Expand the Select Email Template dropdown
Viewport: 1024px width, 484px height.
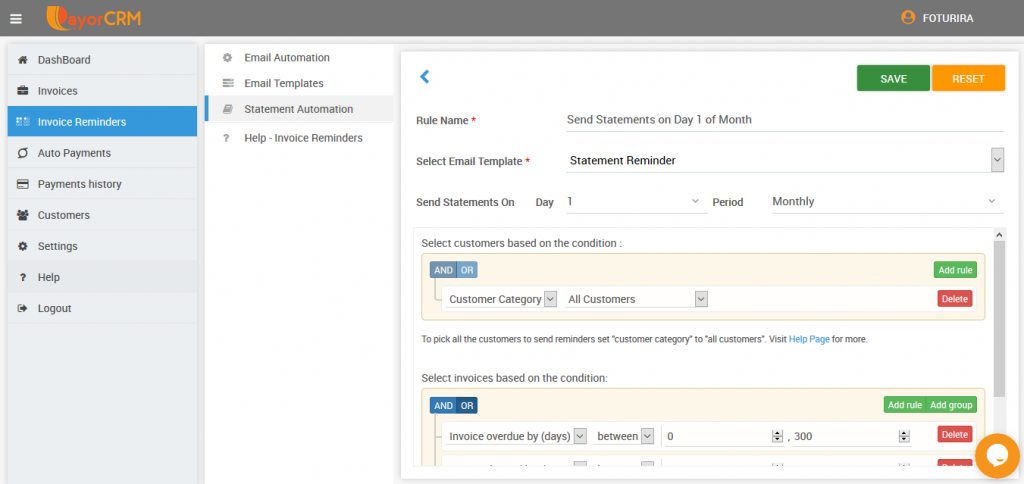pos(997,160)
